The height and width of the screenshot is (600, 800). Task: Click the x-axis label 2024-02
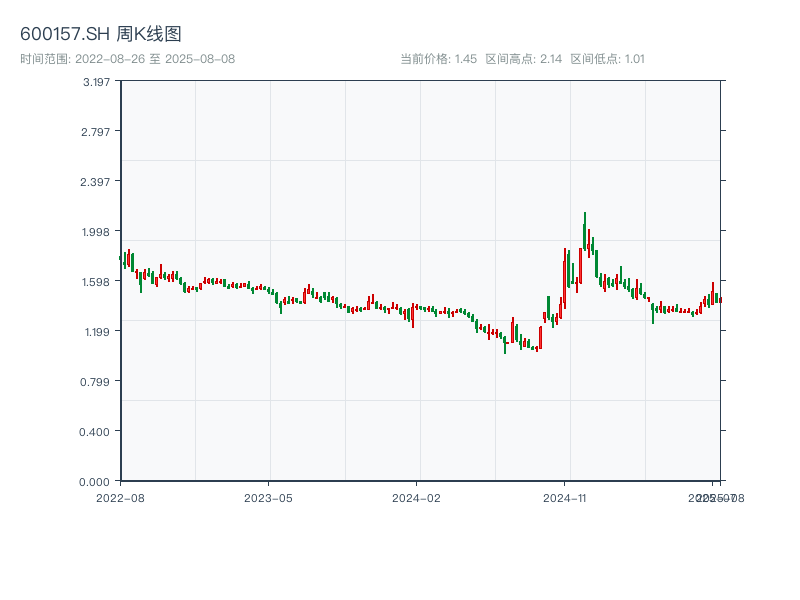point(416,498)
